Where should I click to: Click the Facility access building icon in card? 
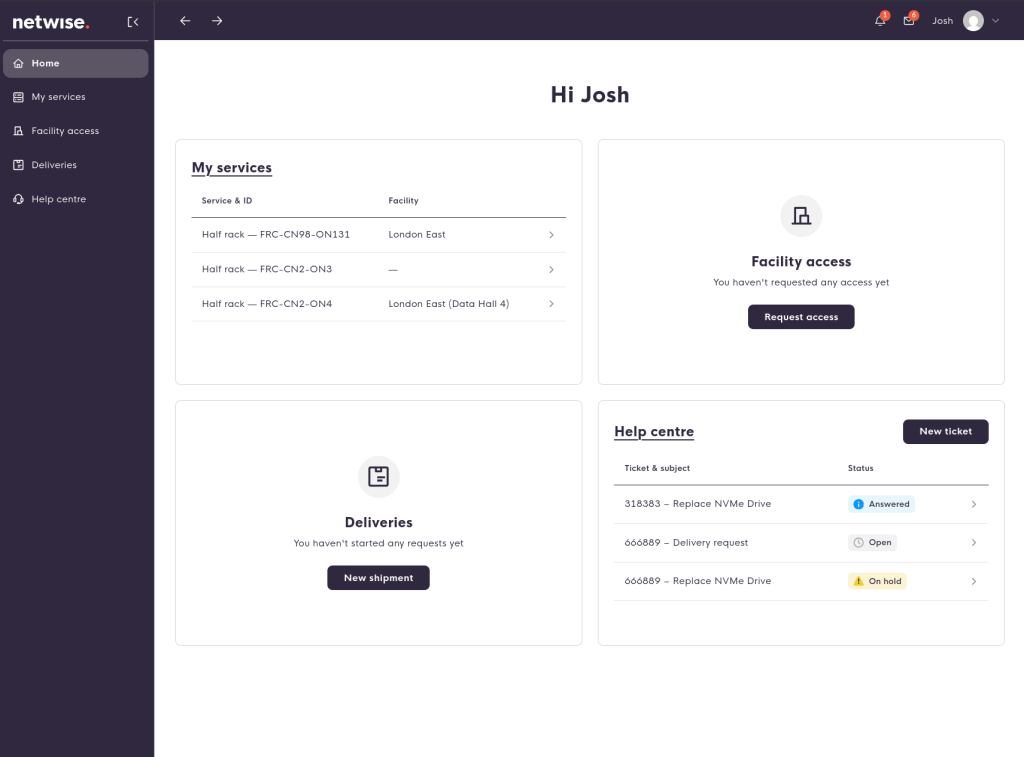tap(801, 216)
